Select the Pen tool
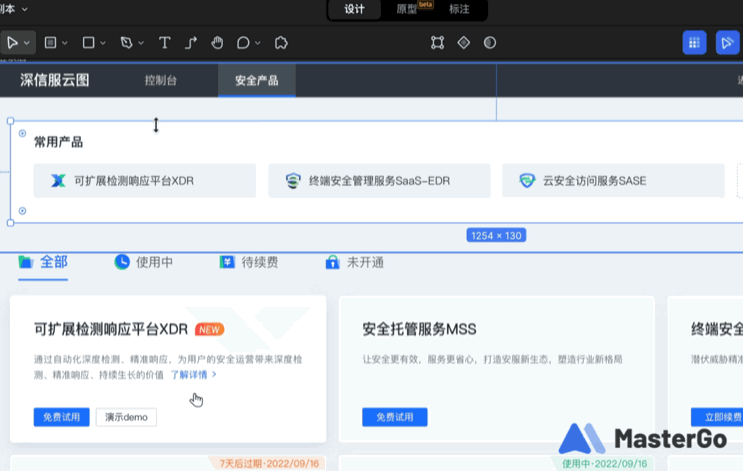743x471 pixels. [x=127, y=43]
